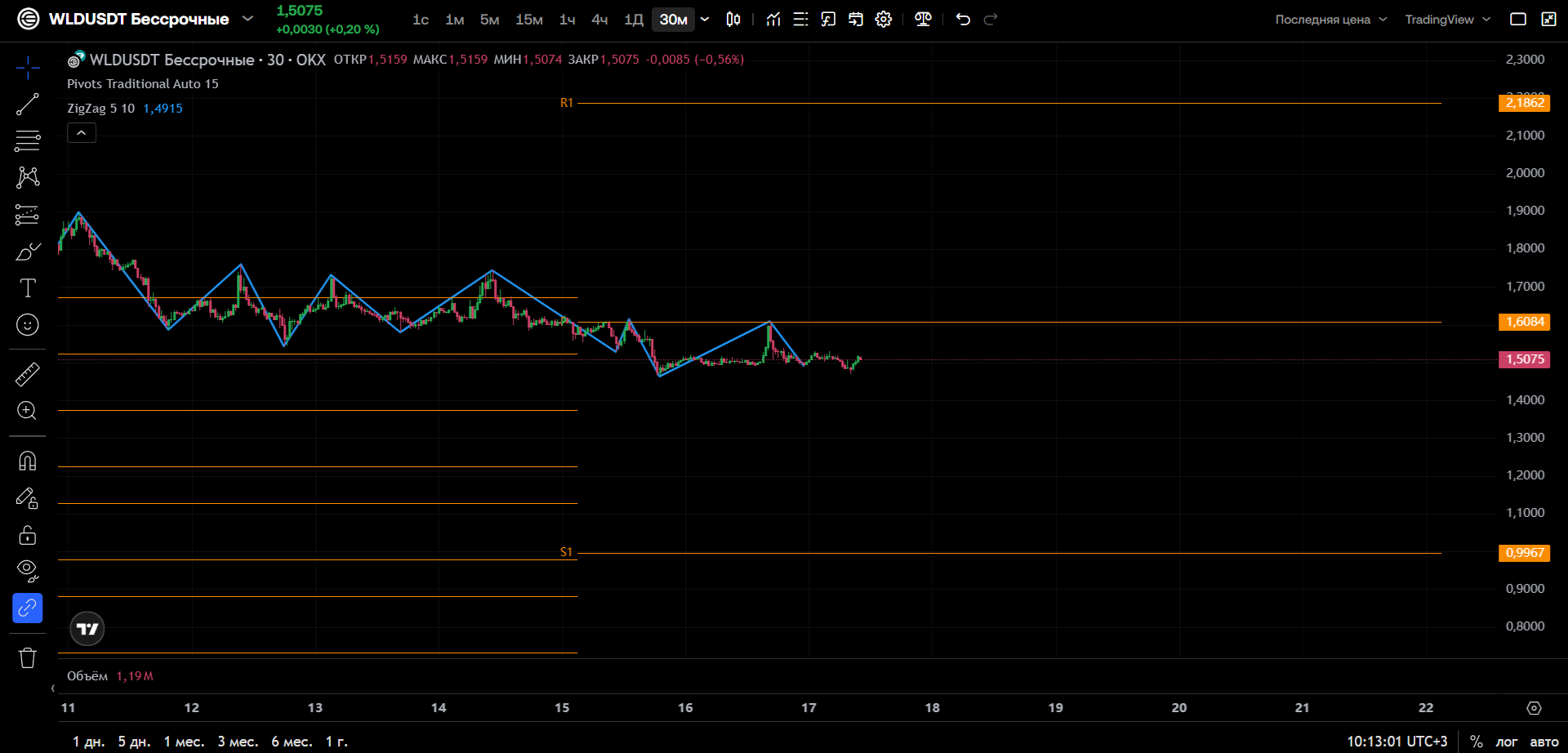Select the Pivots Traditional Auto 15 indicator label
1568x753 pixels.
[143, 84]
